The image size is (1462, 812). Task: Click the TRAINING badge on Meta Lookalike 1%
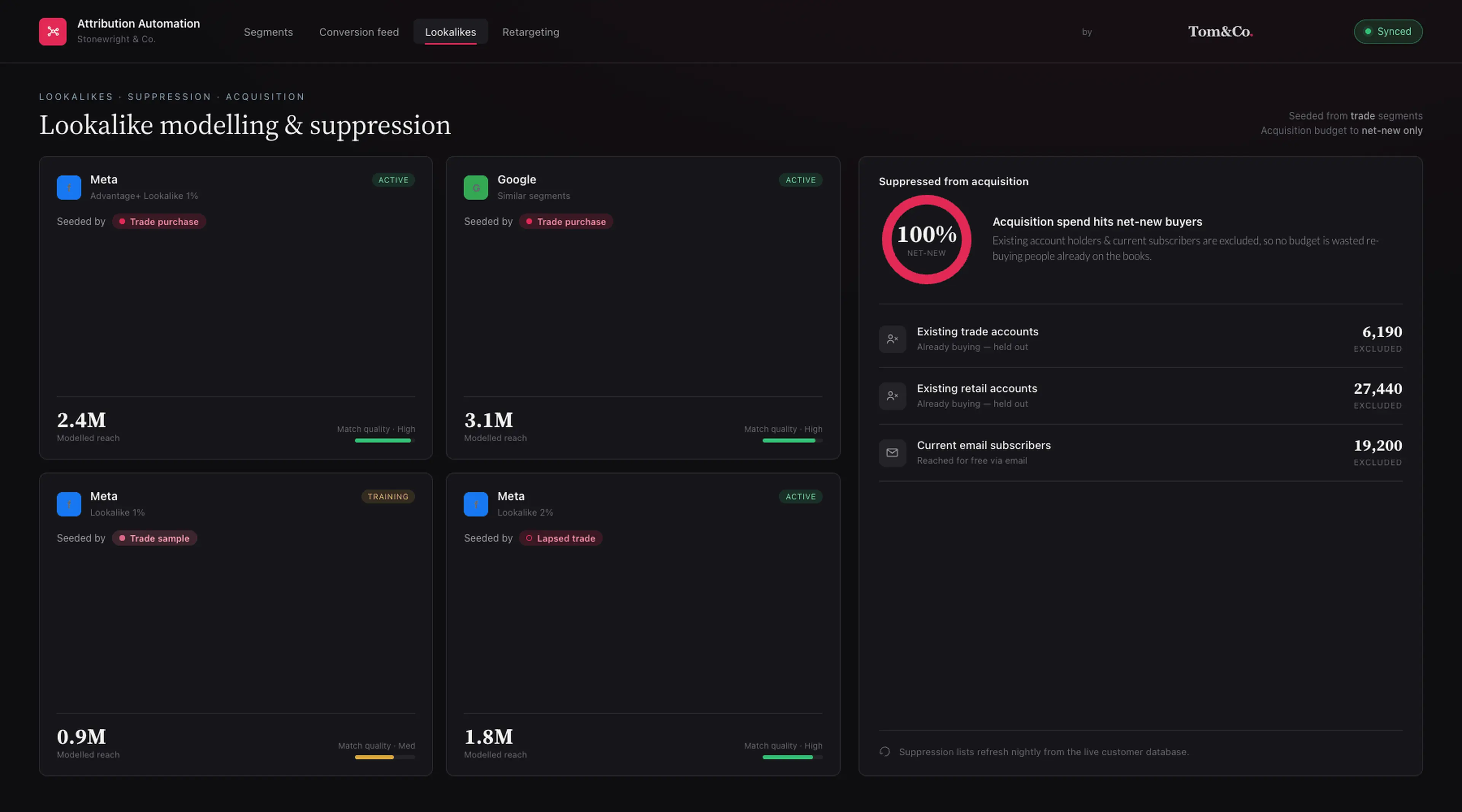388,496
